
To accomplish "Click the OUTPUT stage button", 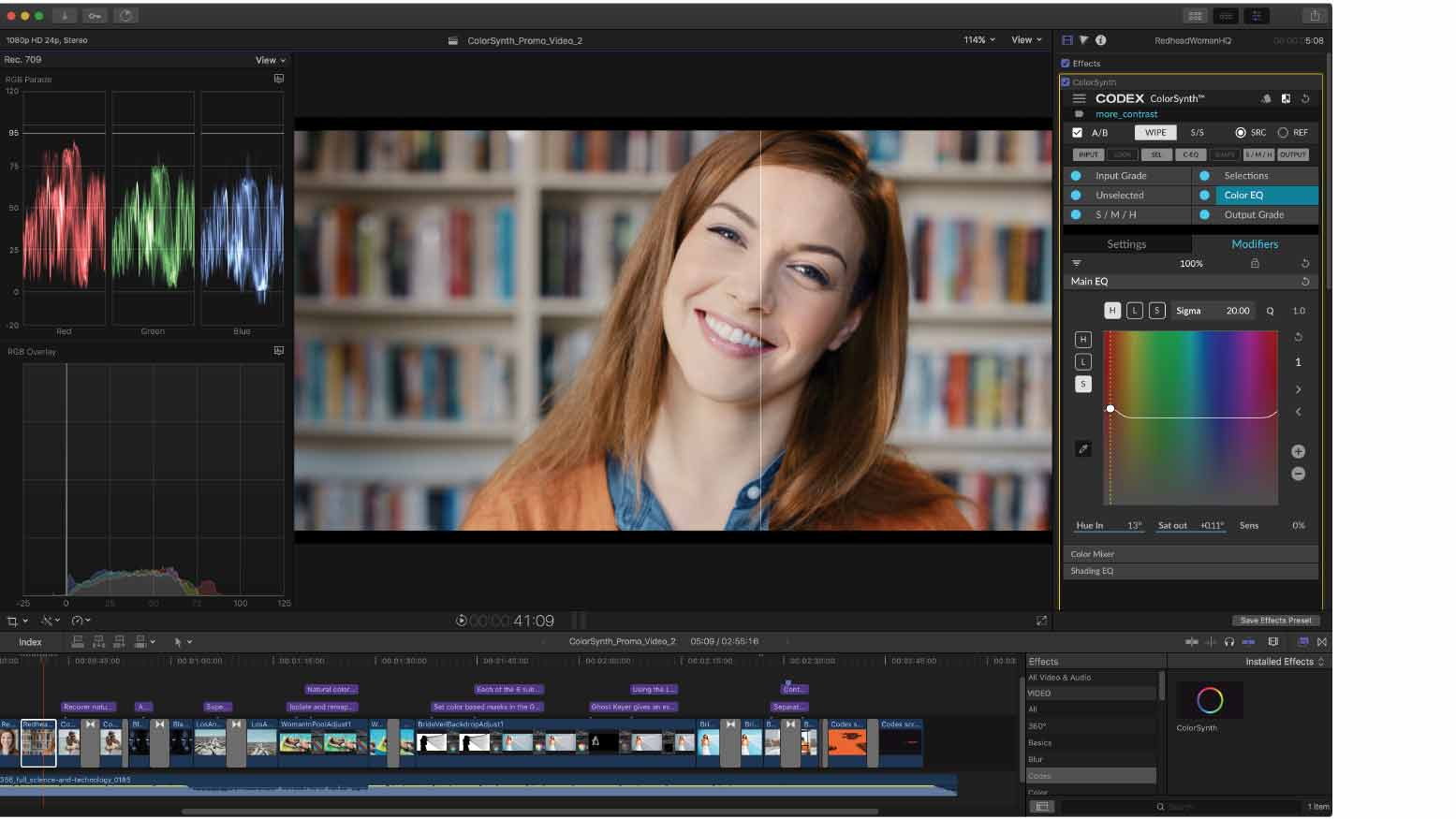I will click(1292, 154).
